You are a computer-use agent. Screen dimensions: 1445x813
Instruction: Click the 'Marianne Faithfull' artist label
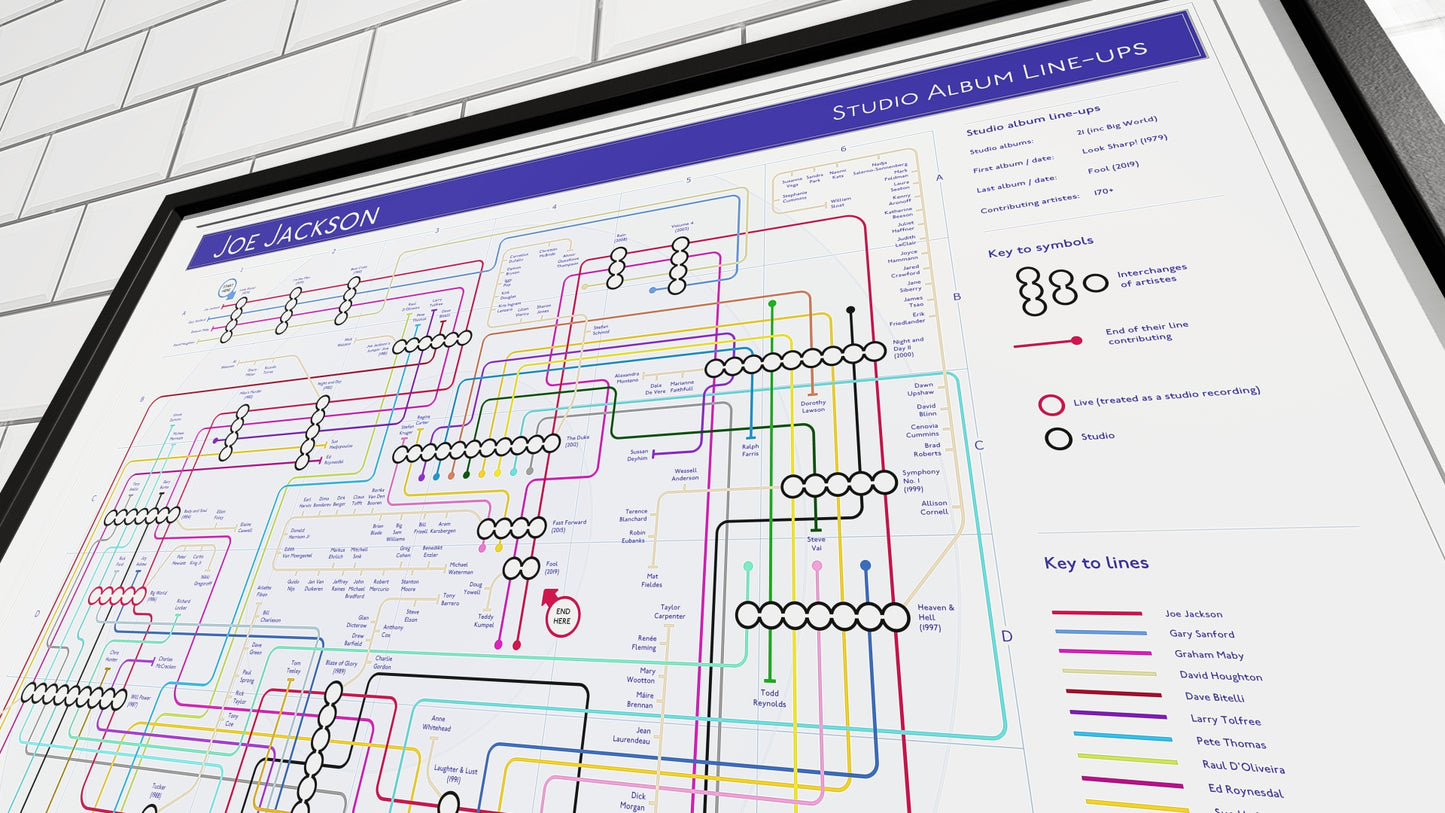pyautogui.click(x=682, y=388)
